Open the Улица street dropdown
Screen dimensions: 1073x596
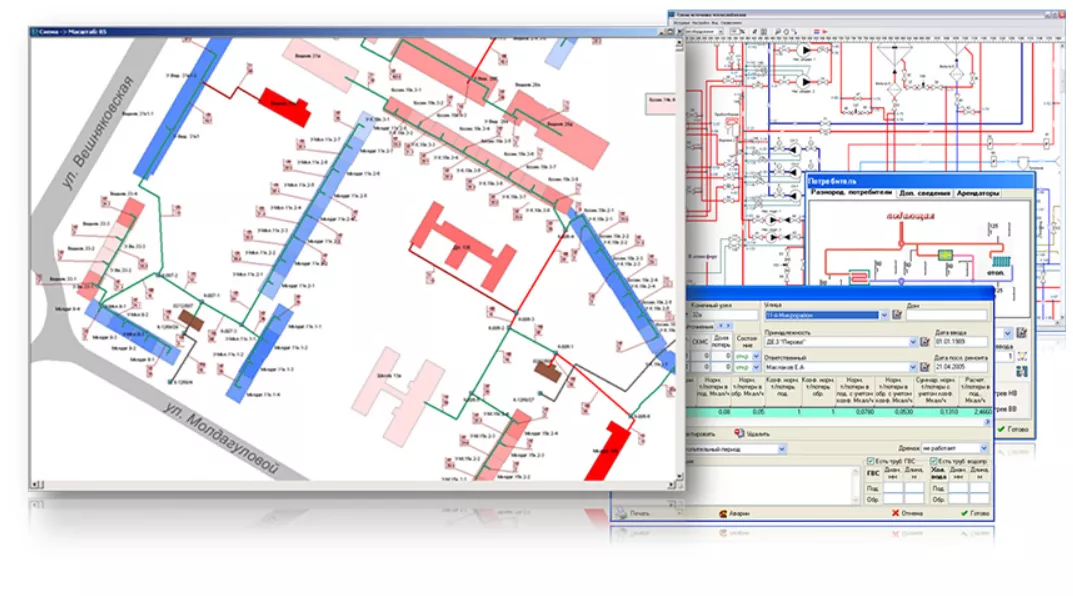click(x=884, y=315)
